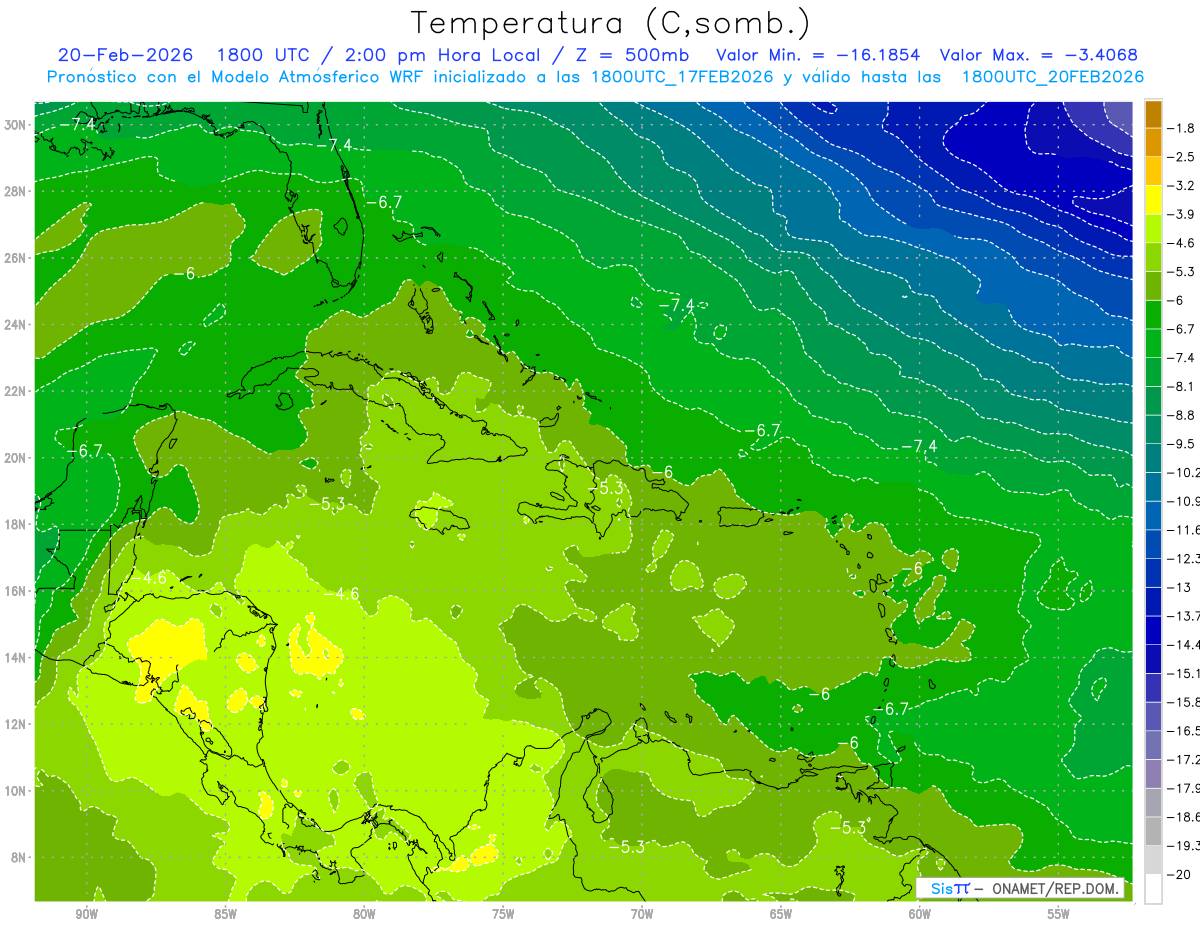Pick the colorbar swatch between -13.7 and -14.4
The width and height of the screenshot is (1200, 927).
(x=1153, y=630)
